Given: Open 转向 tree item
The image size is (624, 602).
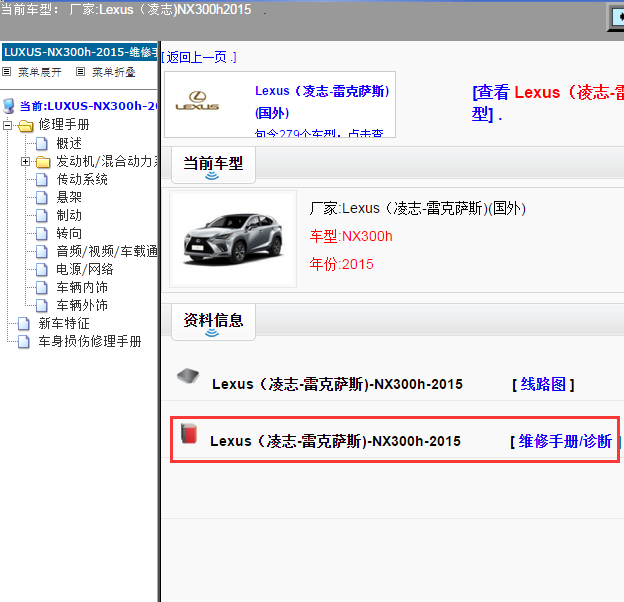Looking at the screenshot, I should coord(69,234).
